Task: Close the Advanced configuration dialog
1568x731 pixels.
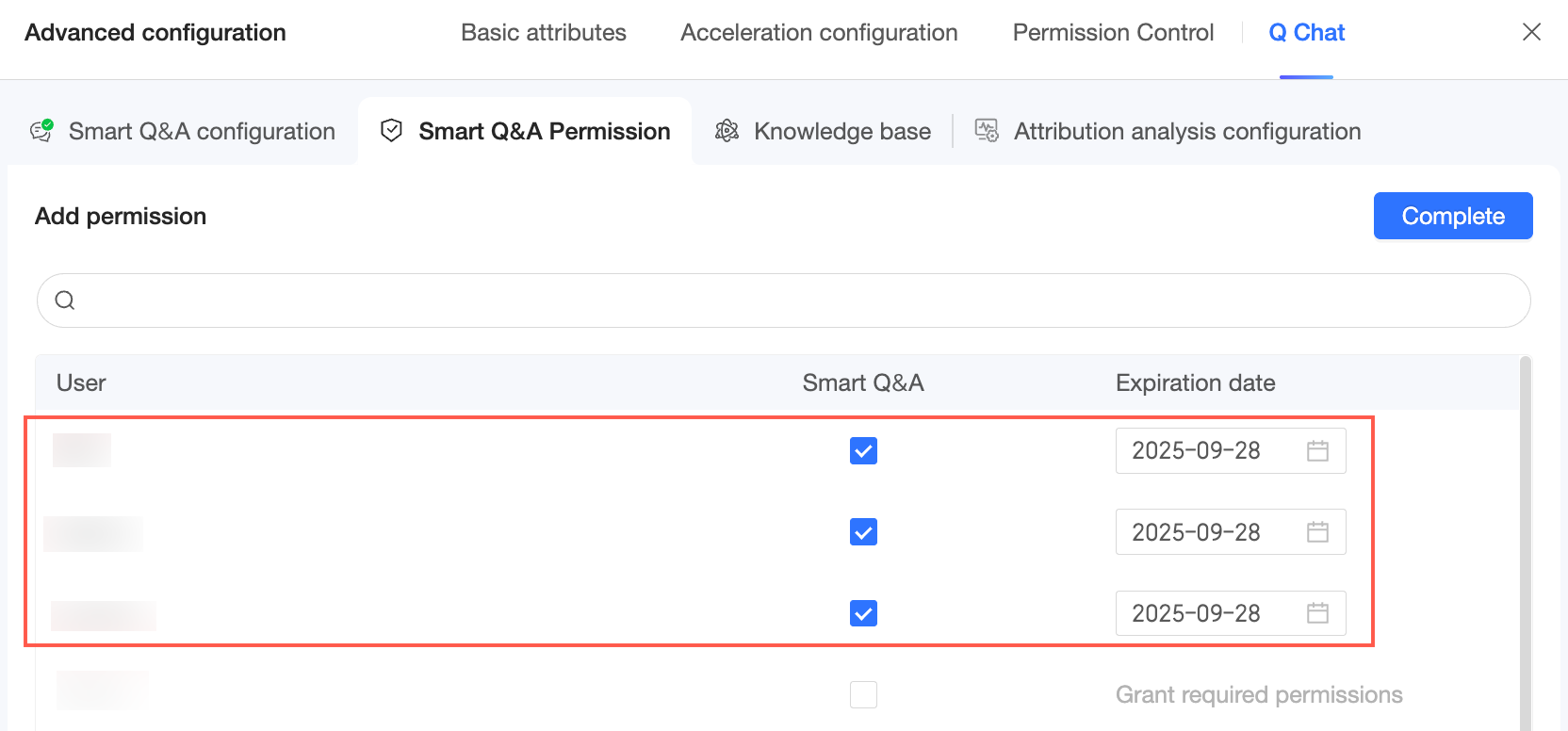Action: tap(1531, 33)
